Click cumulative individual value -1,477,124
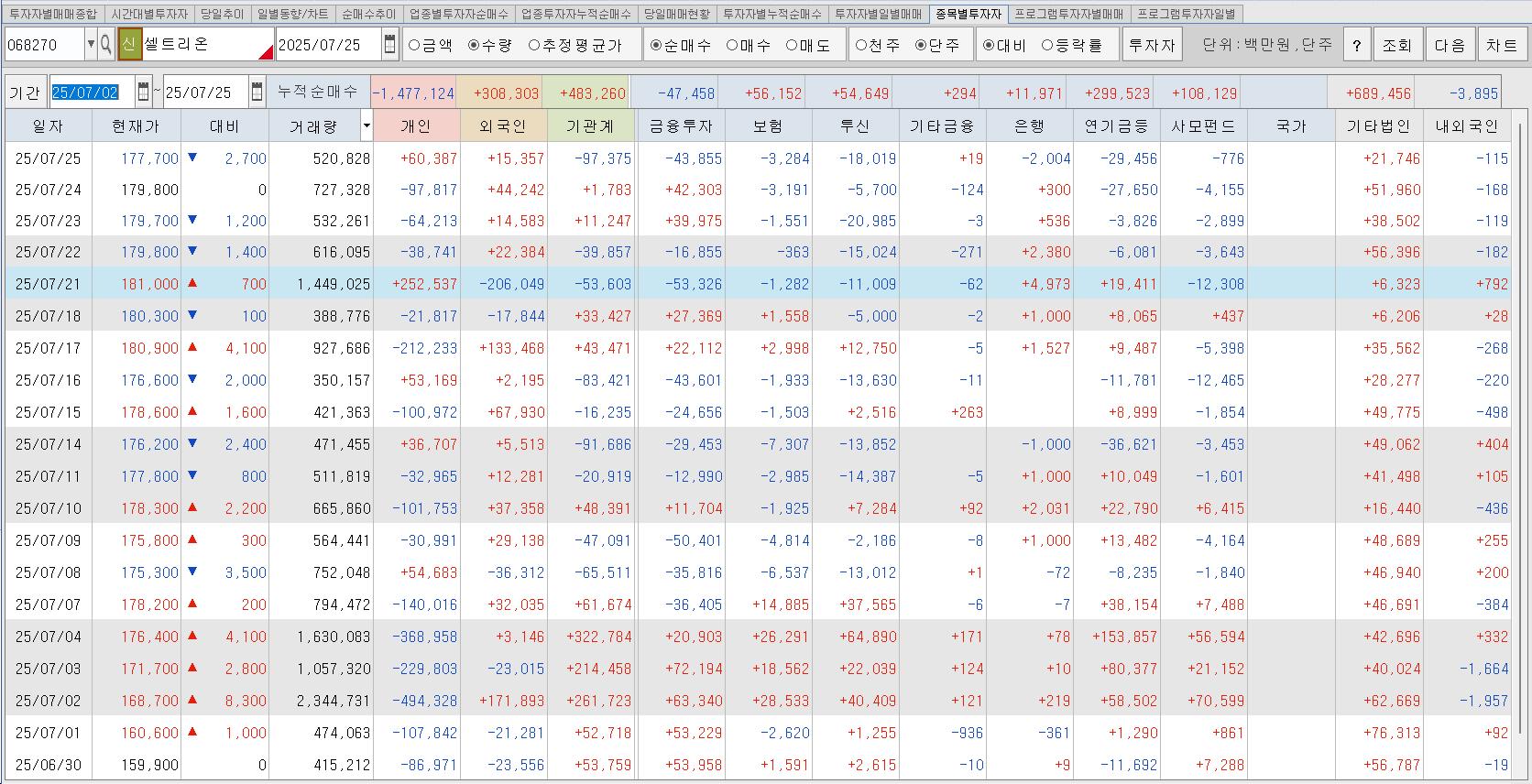 413,93
